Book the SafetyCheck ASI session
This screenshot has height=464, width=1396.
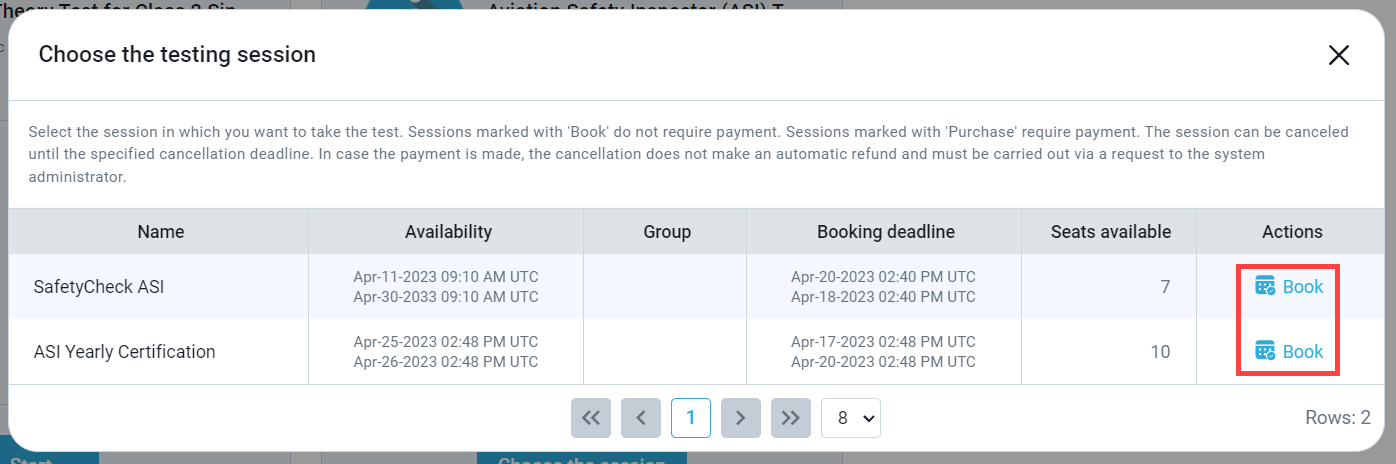[1302, 287]
